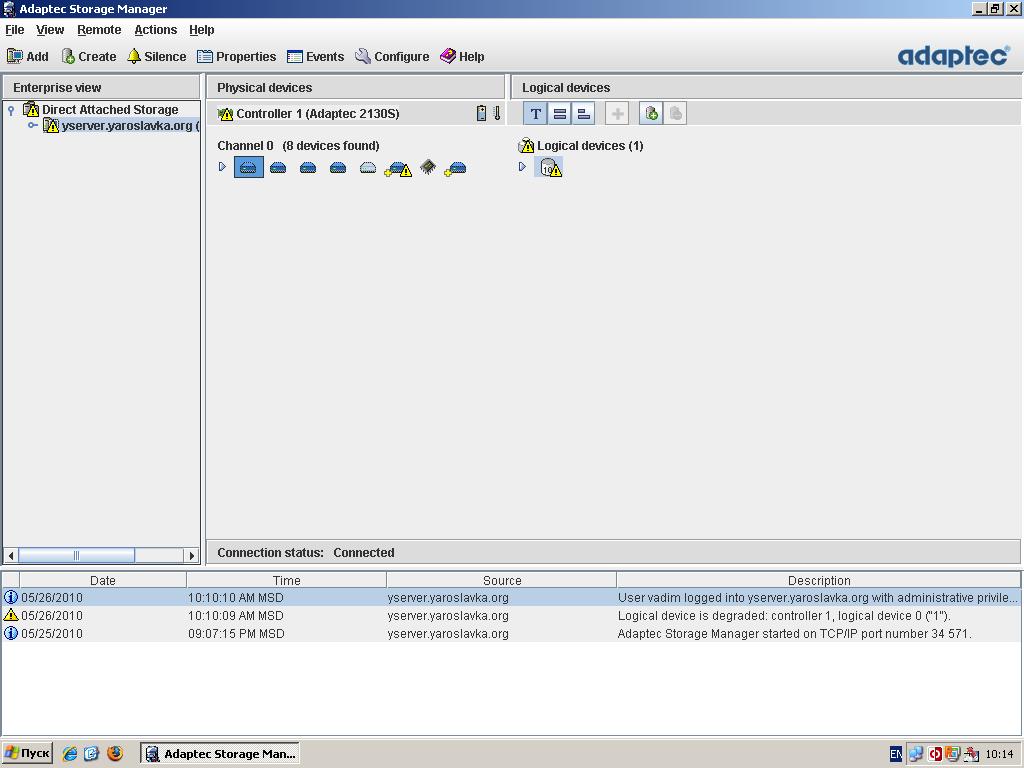Select the degraded logical device icon

[549, 168]
